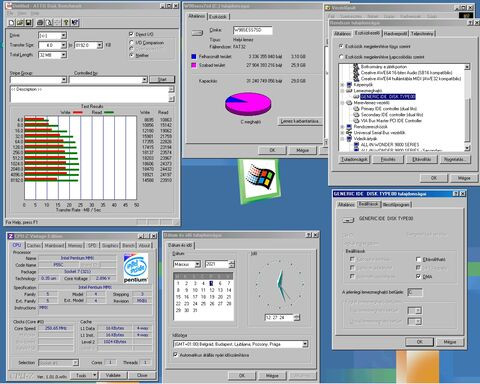
Task: Open the Illesztőprogram tab in disk dialog
Action: tap(396, 205)
